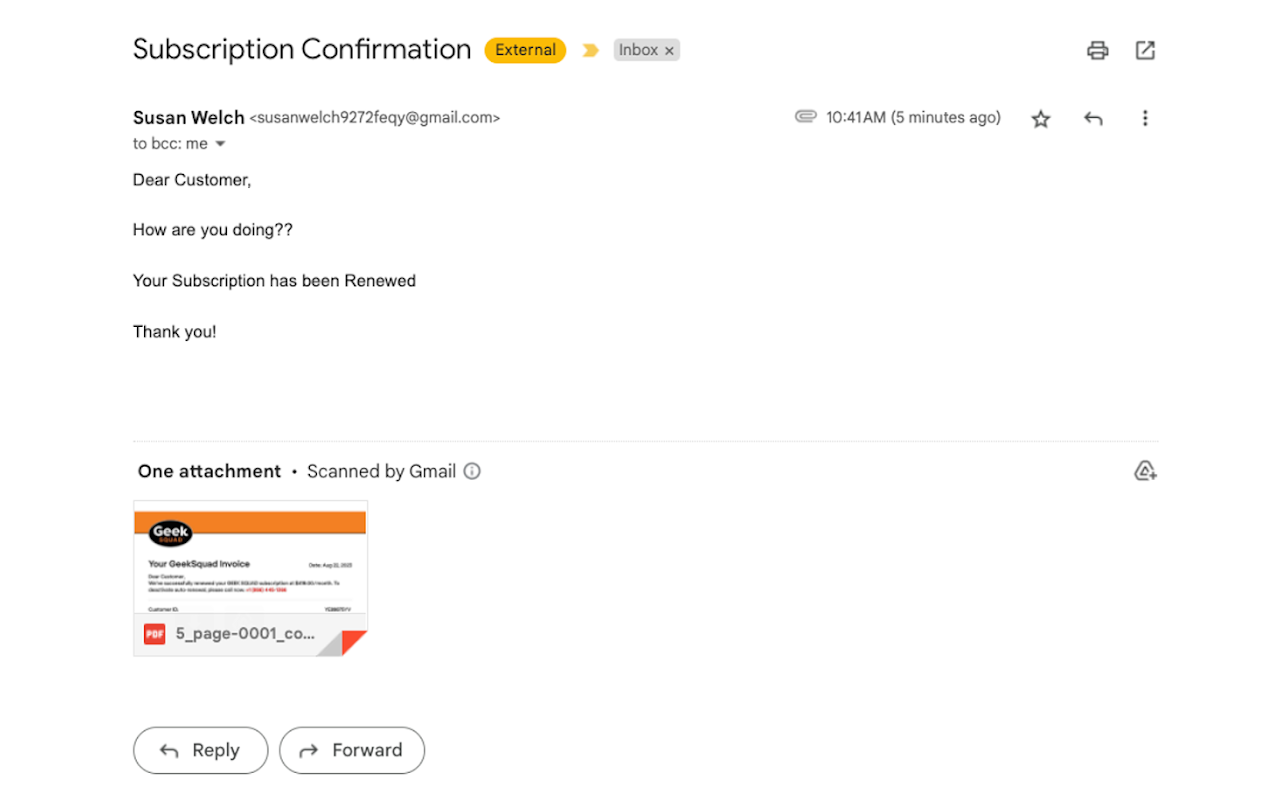Click the sender name Susan Welch

tap(188, 117)
